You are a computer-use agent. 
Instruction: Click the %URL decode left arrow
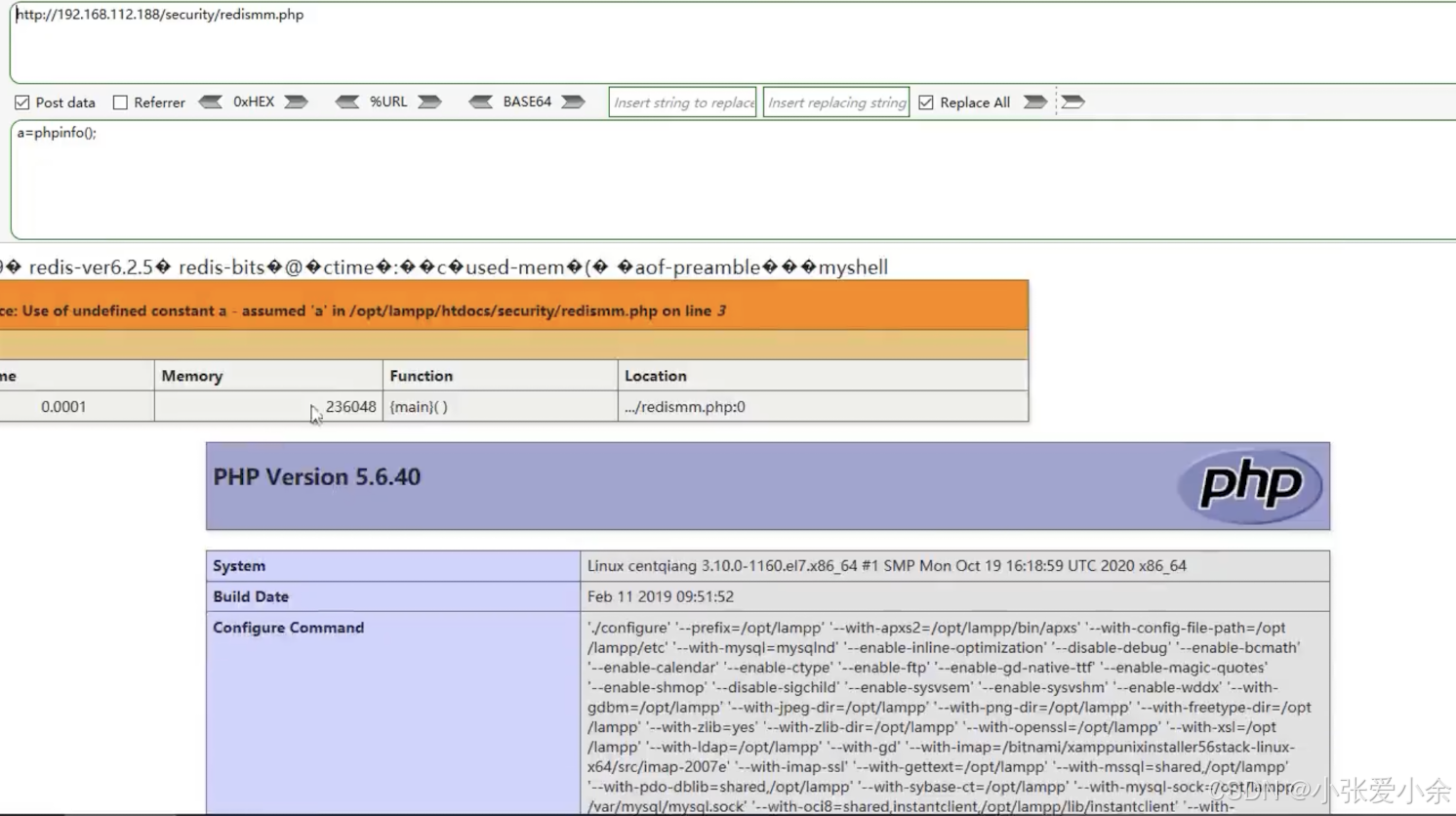click(346, 102)
